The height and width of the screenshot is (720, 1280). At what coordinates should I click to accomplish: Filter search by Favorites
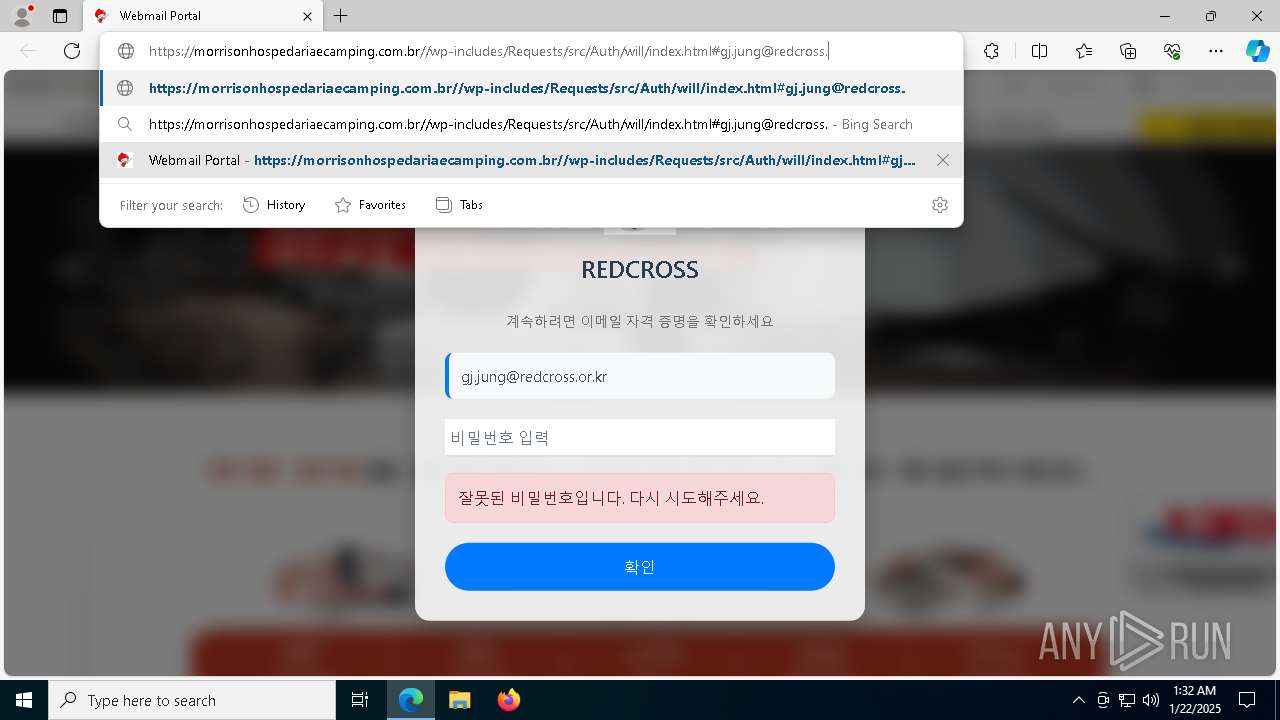370,205
